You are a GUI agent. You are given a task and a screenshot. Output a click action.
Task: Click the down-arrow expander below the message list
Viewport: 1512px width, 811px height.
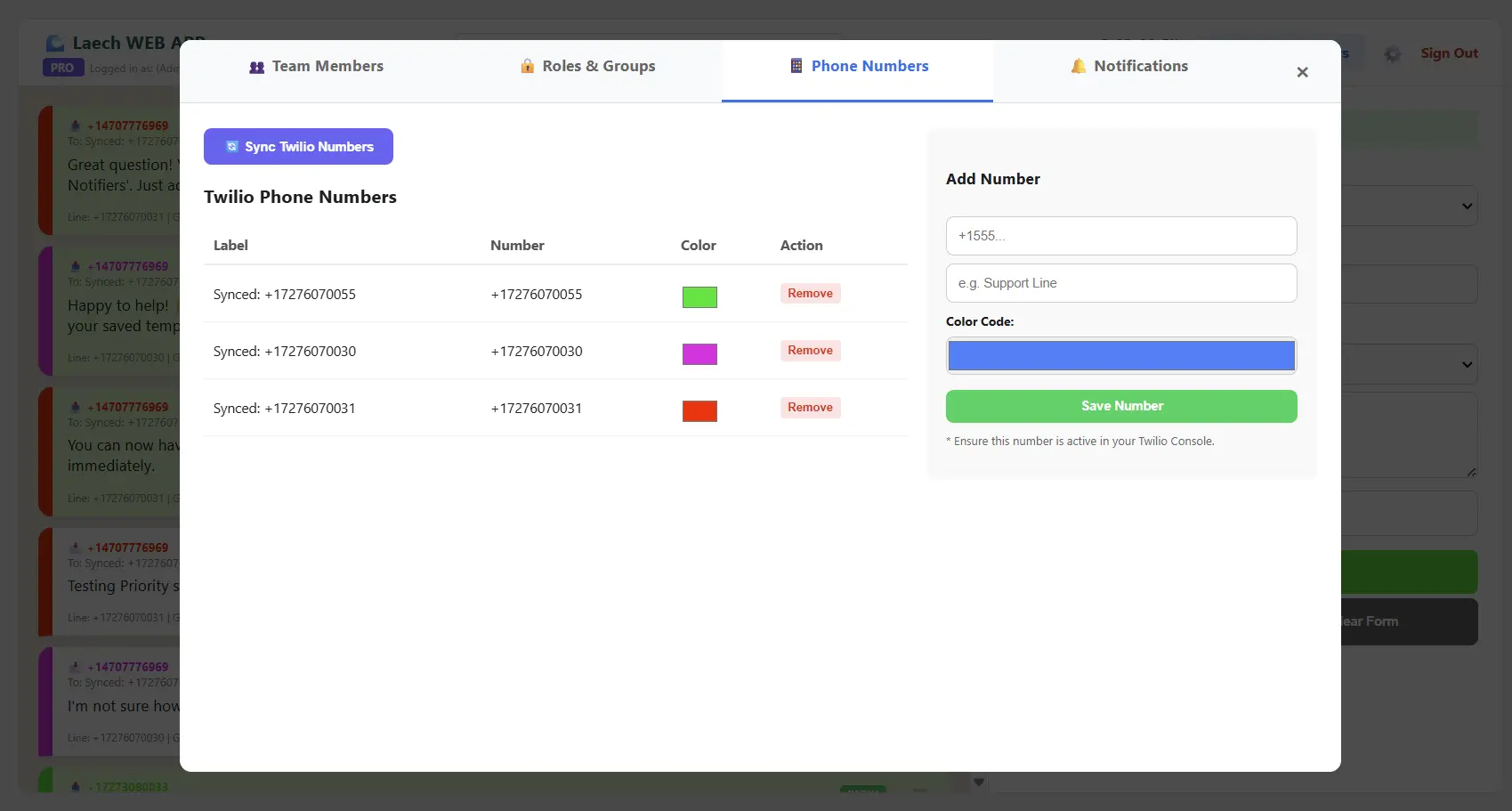point(978,781)
